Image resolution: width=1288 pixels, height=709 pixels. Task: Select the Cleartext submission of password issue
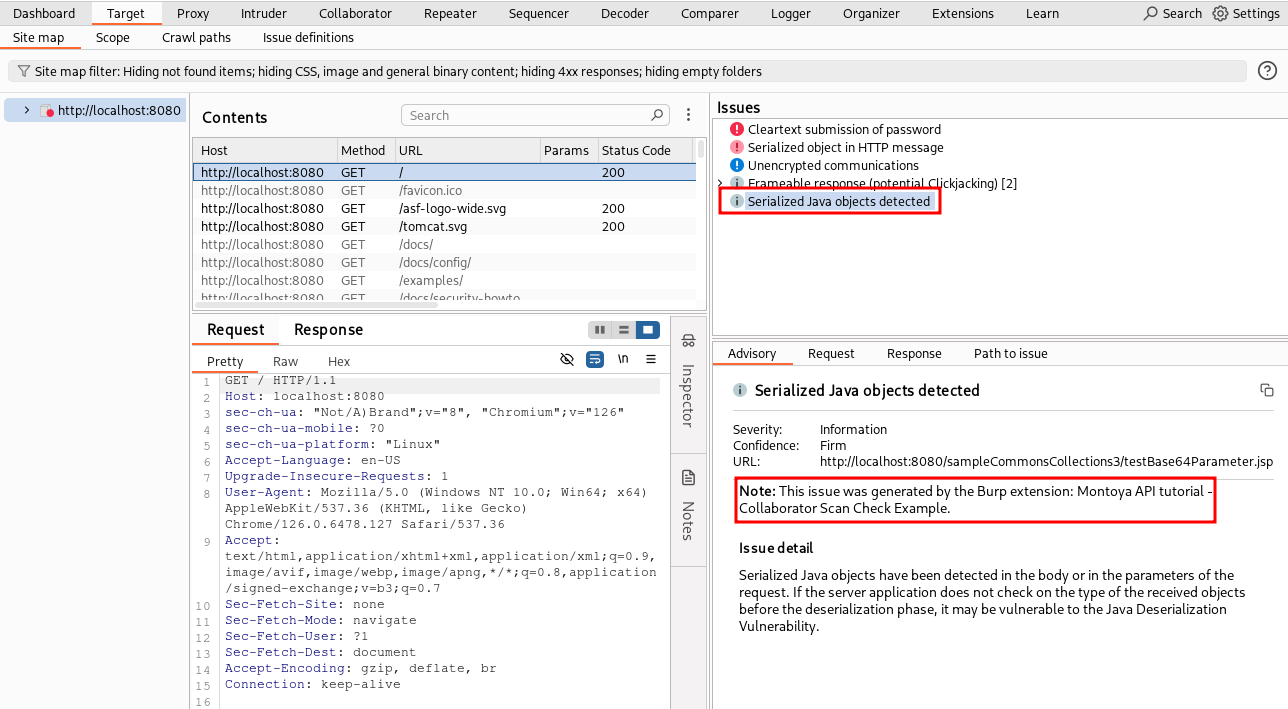tap(844, 129)
